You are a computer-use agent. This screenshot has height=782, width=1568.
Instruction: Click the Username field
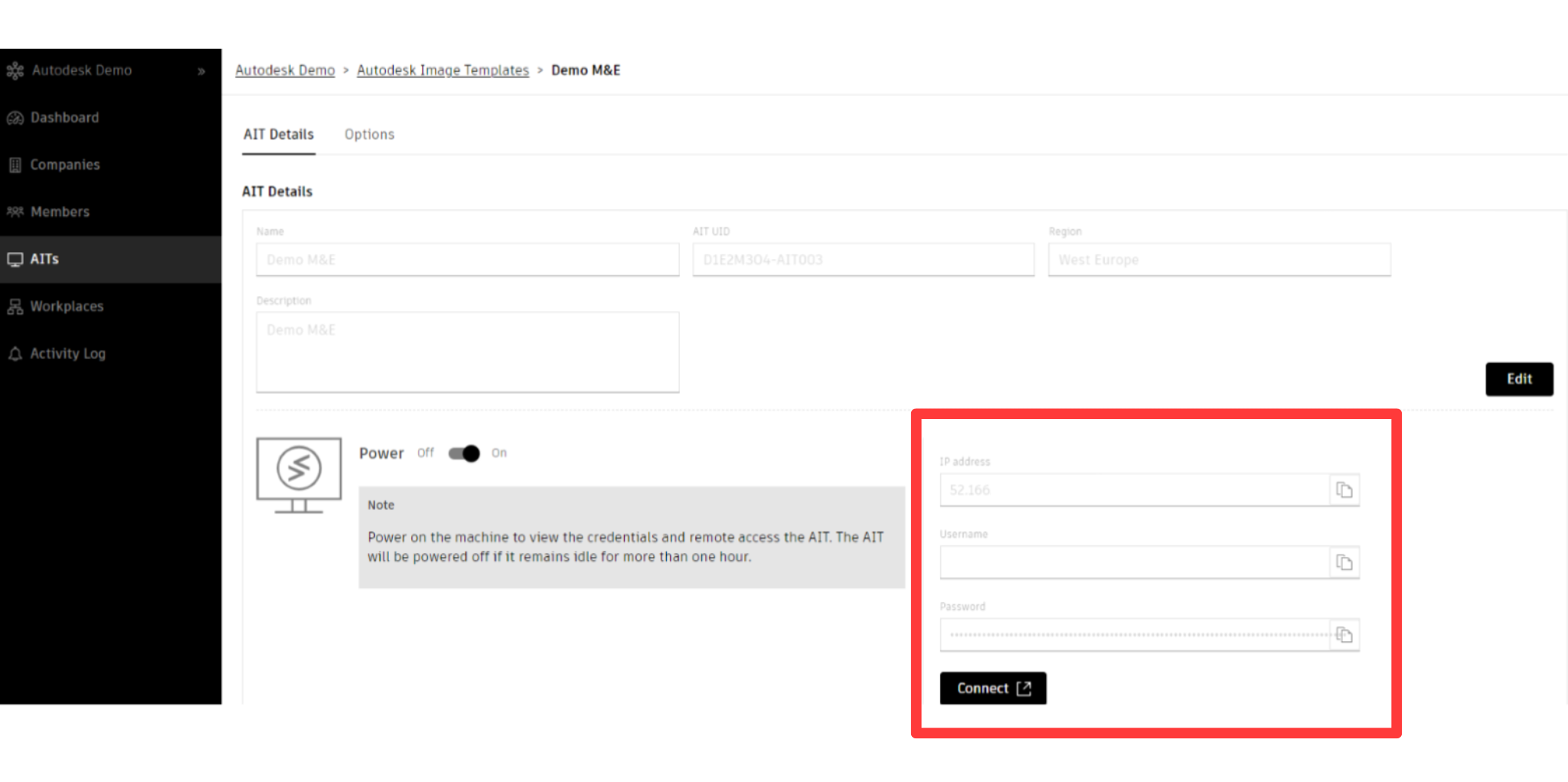pos(1135,563)
